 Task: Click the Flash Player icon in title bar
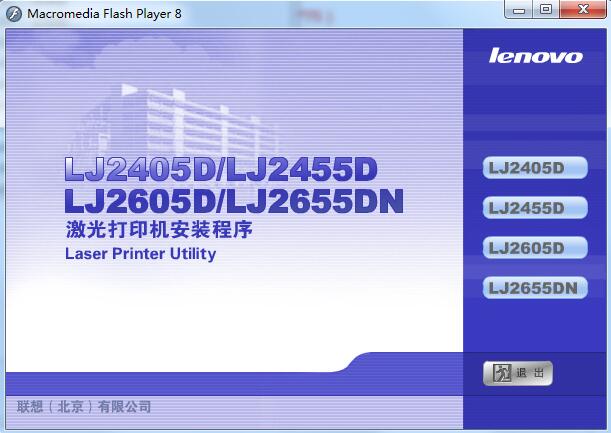(x=14, y=11)
